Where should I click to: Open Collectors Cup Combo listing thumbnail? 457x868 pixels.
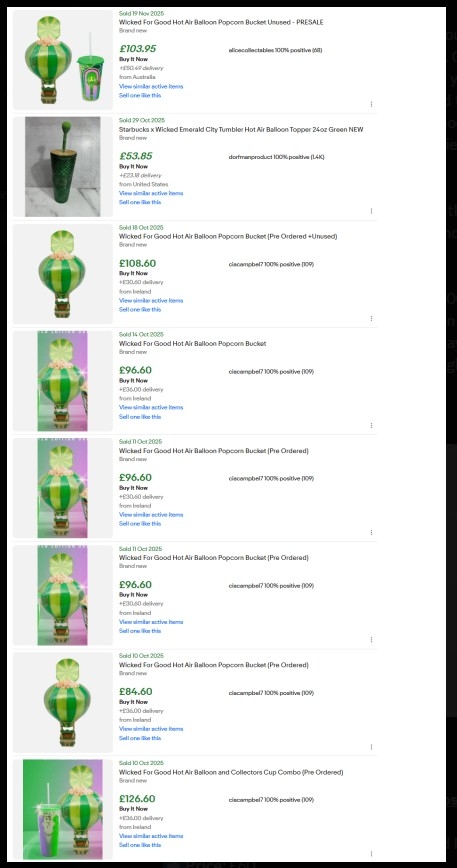pyautogui.click(x=63, y=809)
